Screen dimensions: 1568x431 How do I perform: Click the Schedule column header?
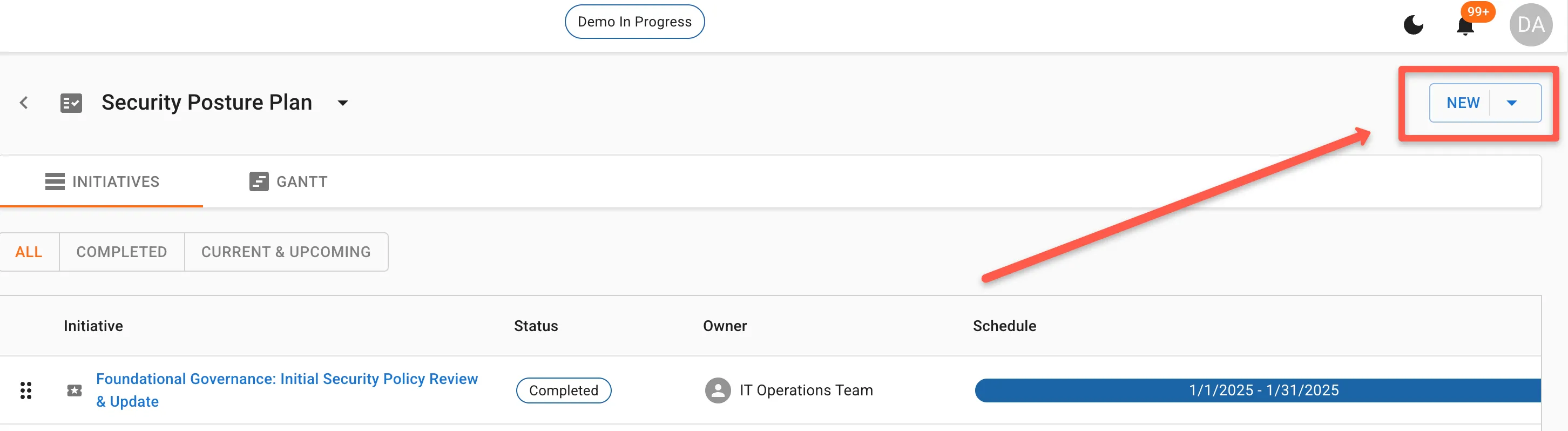click(x=1004, y=326)
